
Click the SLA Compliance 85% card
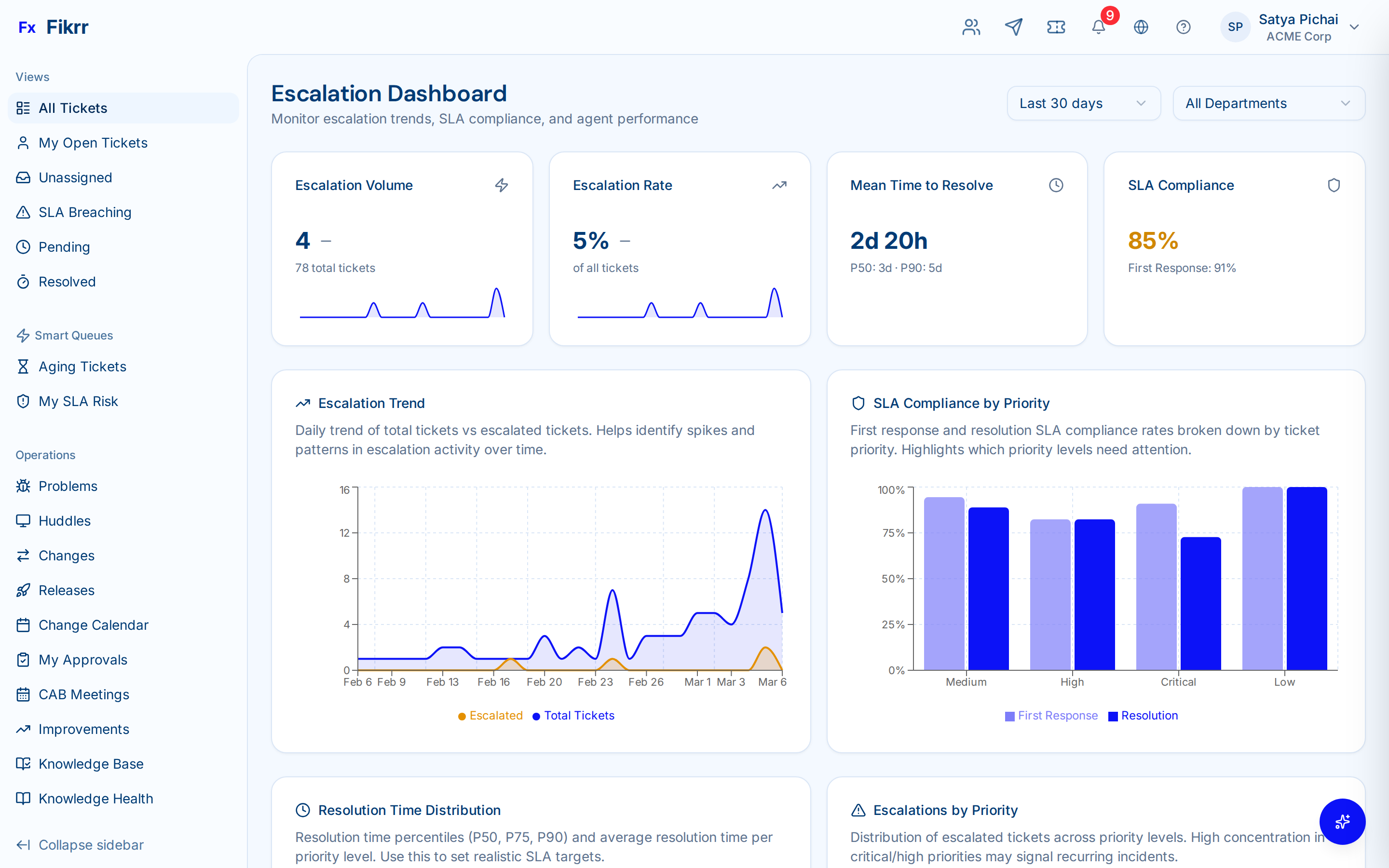1235,248
